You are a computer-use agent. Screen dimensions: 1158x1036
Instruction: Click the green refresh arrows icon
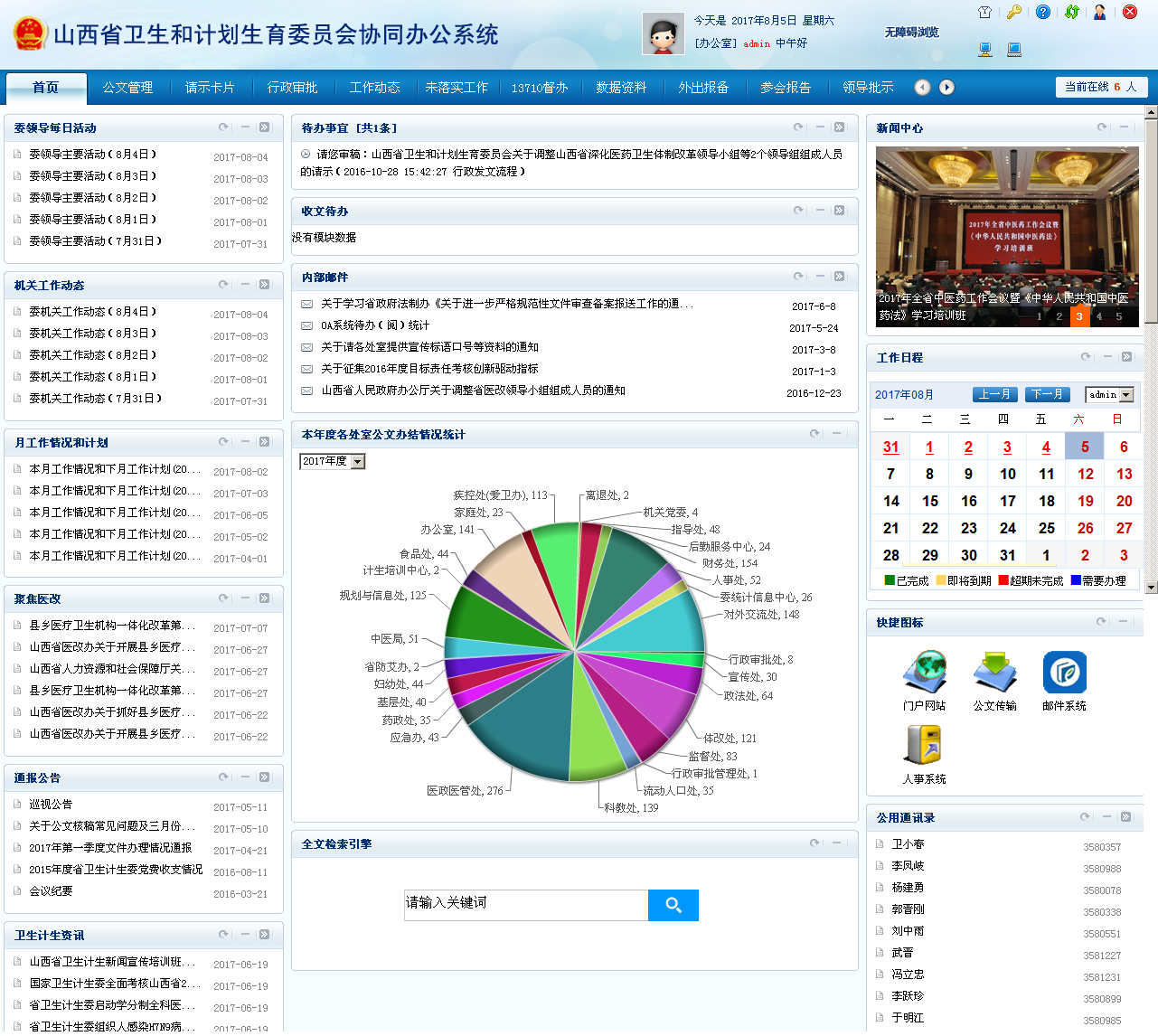tap(1071, 13)
